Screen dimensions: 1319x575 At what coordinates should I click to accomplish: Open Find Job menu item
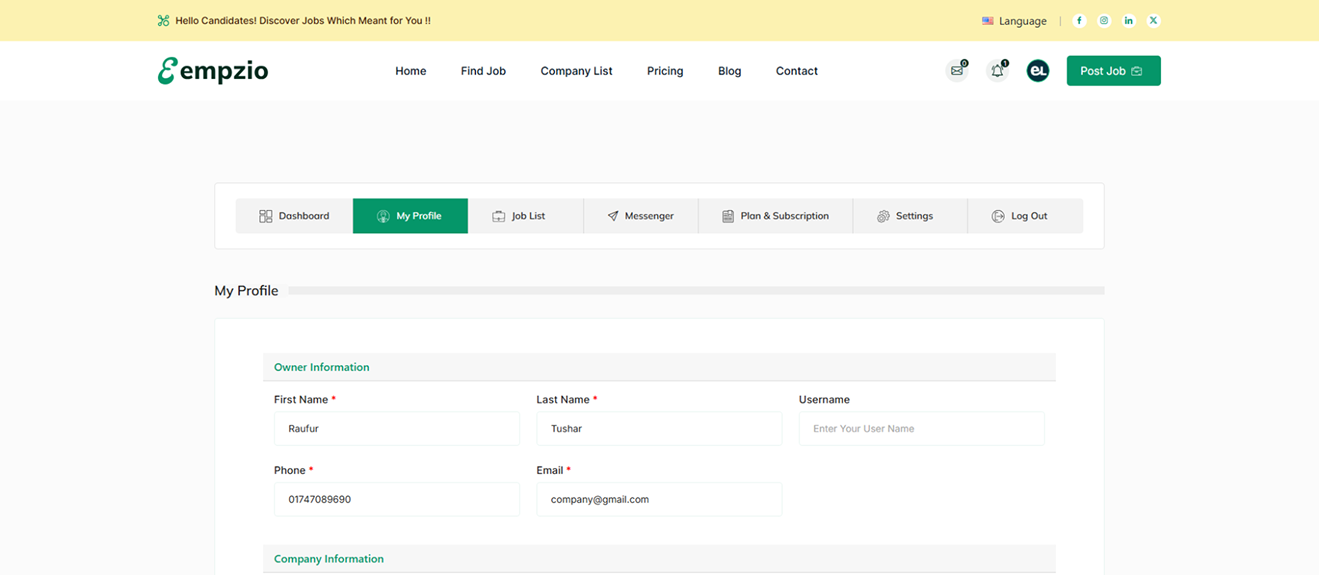coord(483,71)
